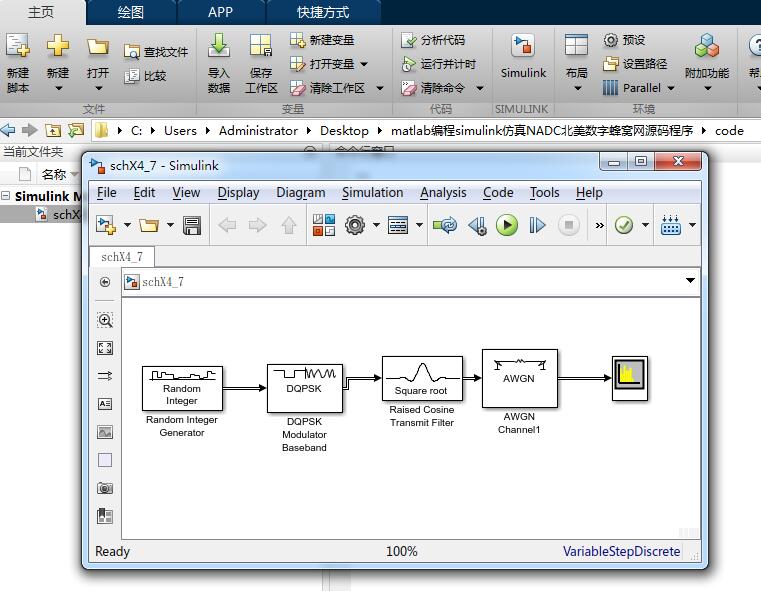Click the Step Forward simulation button
The width and height of the screenshot is (761, 591).
tap(537, 225)
